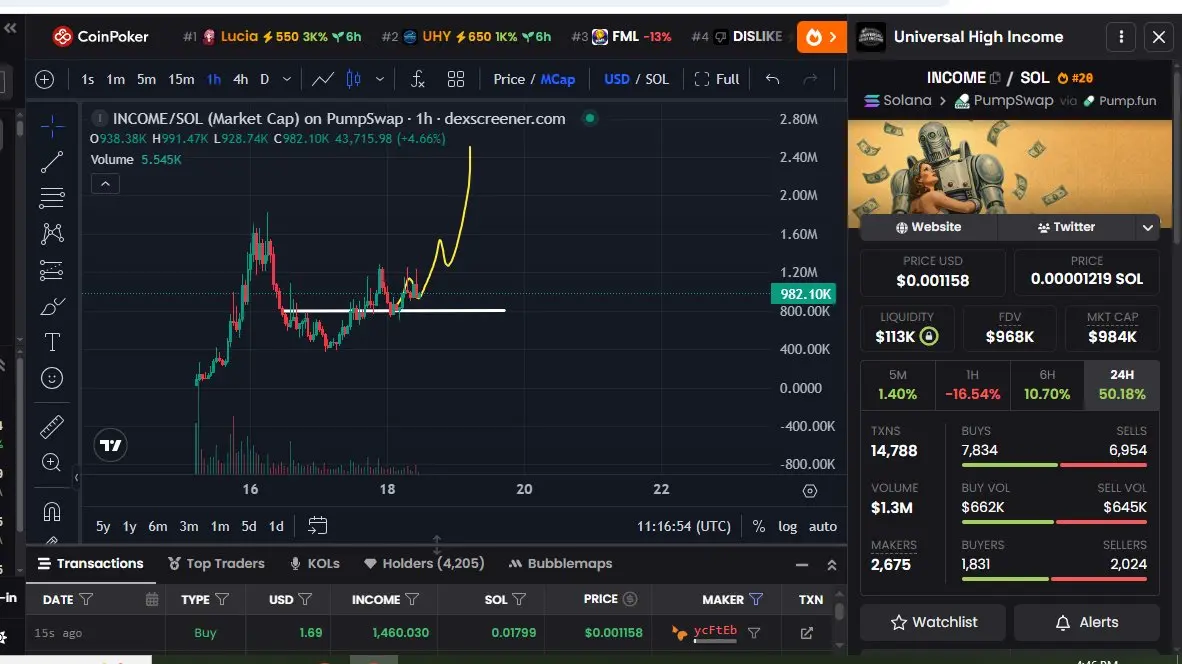
Task: Switch to KOLs tab
Action: pyautogui.click(x=315, y=564)
